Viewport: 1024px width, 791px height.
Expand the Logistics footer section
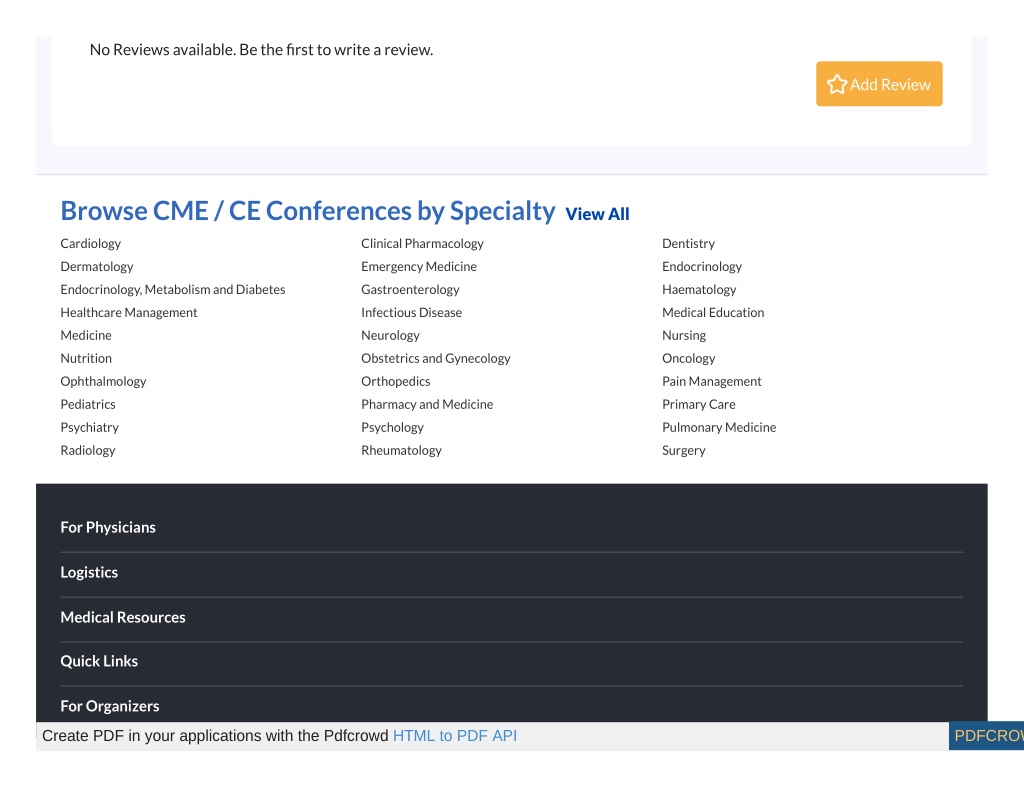tap(511, 573)
